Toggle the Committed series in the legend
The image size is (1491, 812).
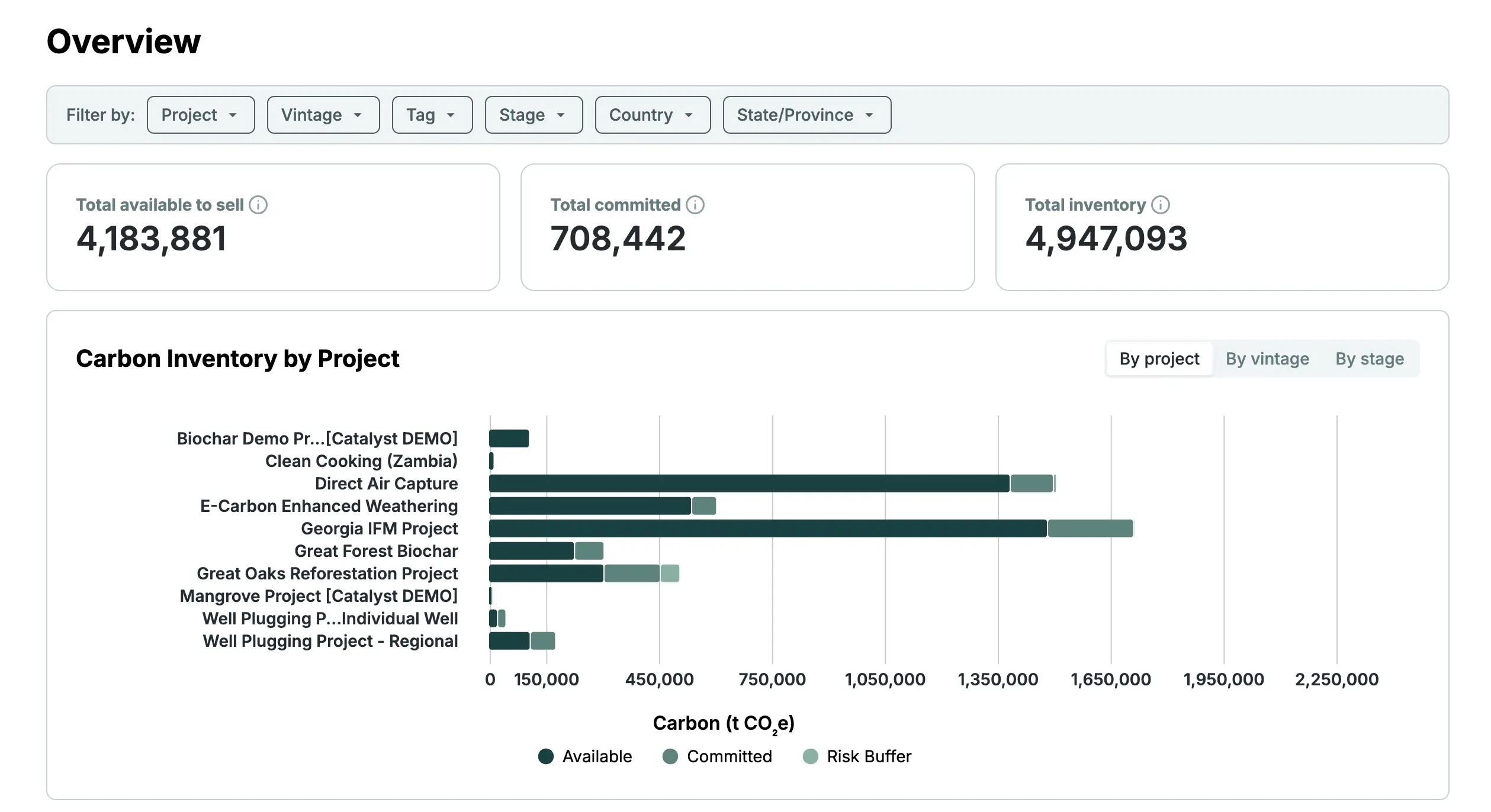pyautogui.click(x=671, y=756)
